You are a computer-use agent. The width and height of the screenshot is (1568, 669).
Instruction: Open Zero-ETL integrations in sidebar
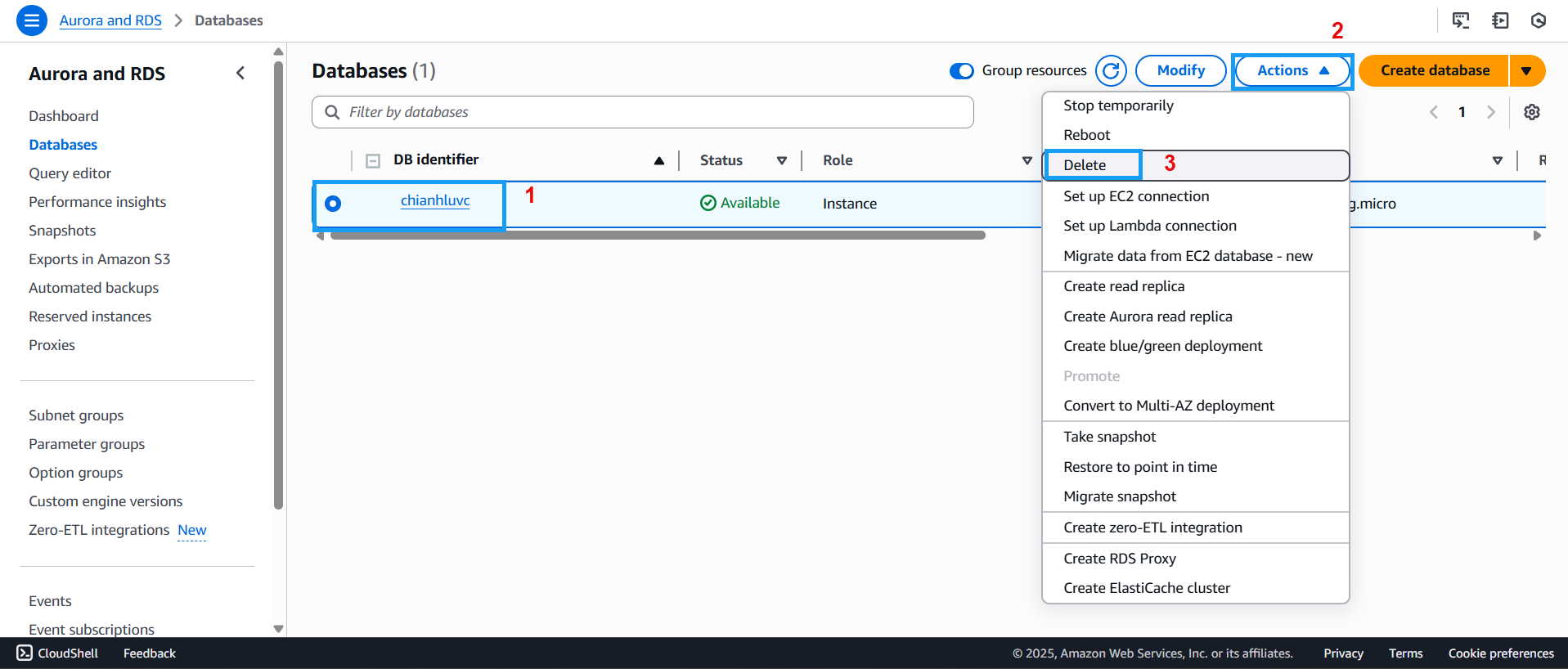(99, 530)
